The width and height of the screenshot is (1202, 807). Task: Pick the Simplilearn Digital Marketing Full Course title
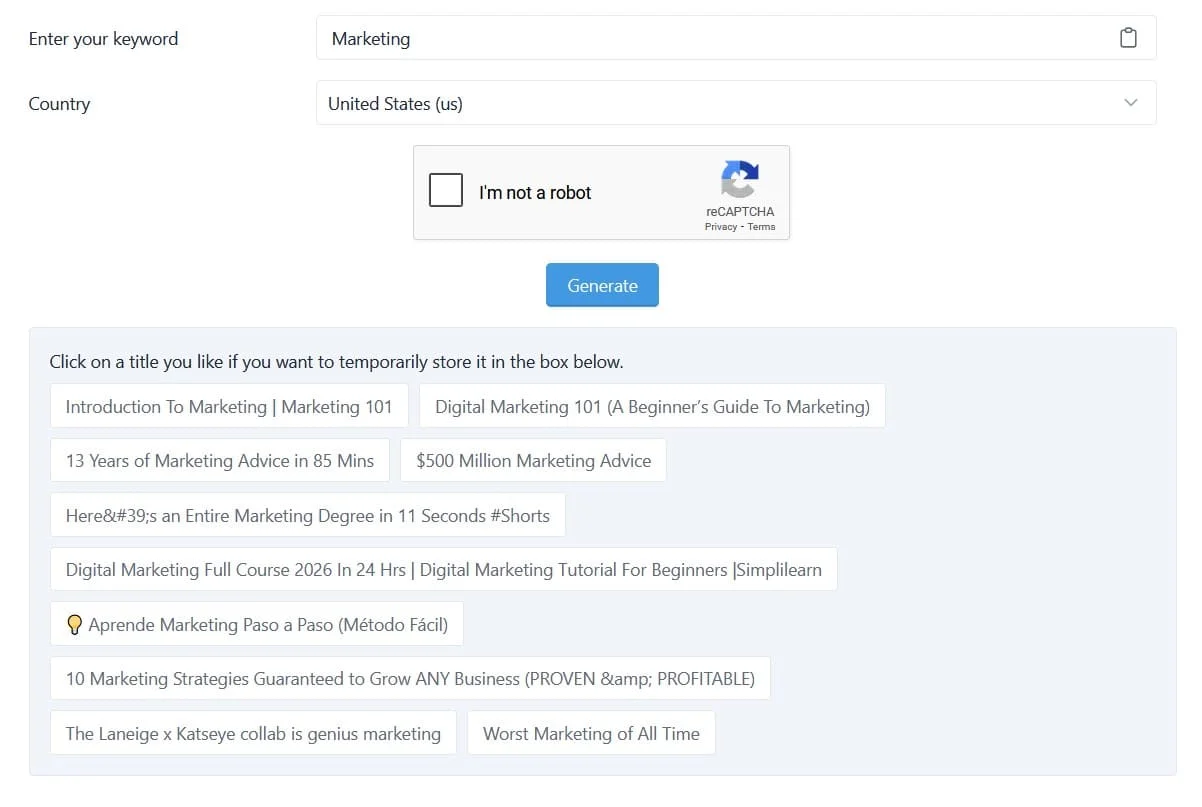443,569
